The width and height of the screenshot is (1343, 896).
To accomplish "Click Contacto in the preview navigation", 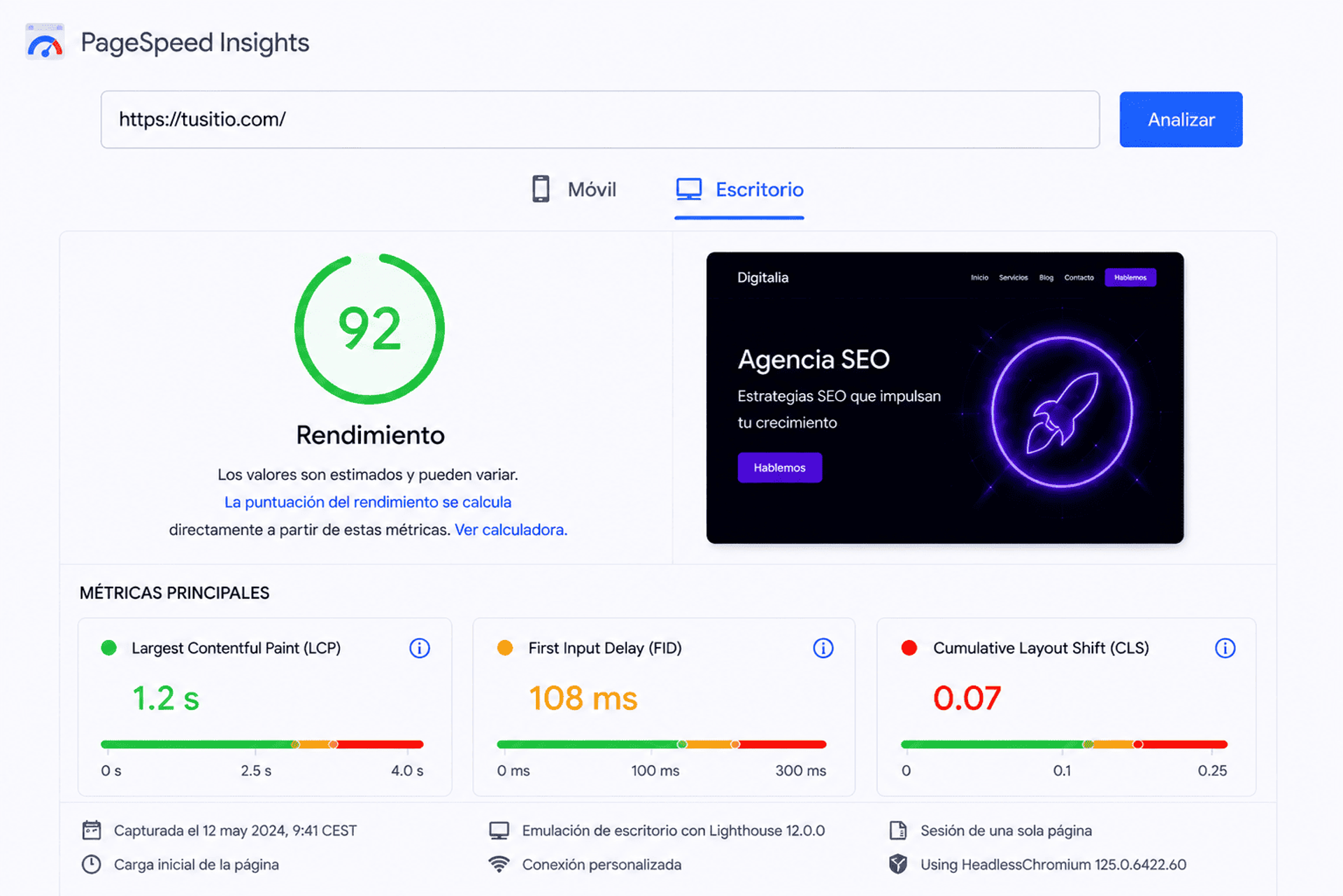I will (1079, 278).
